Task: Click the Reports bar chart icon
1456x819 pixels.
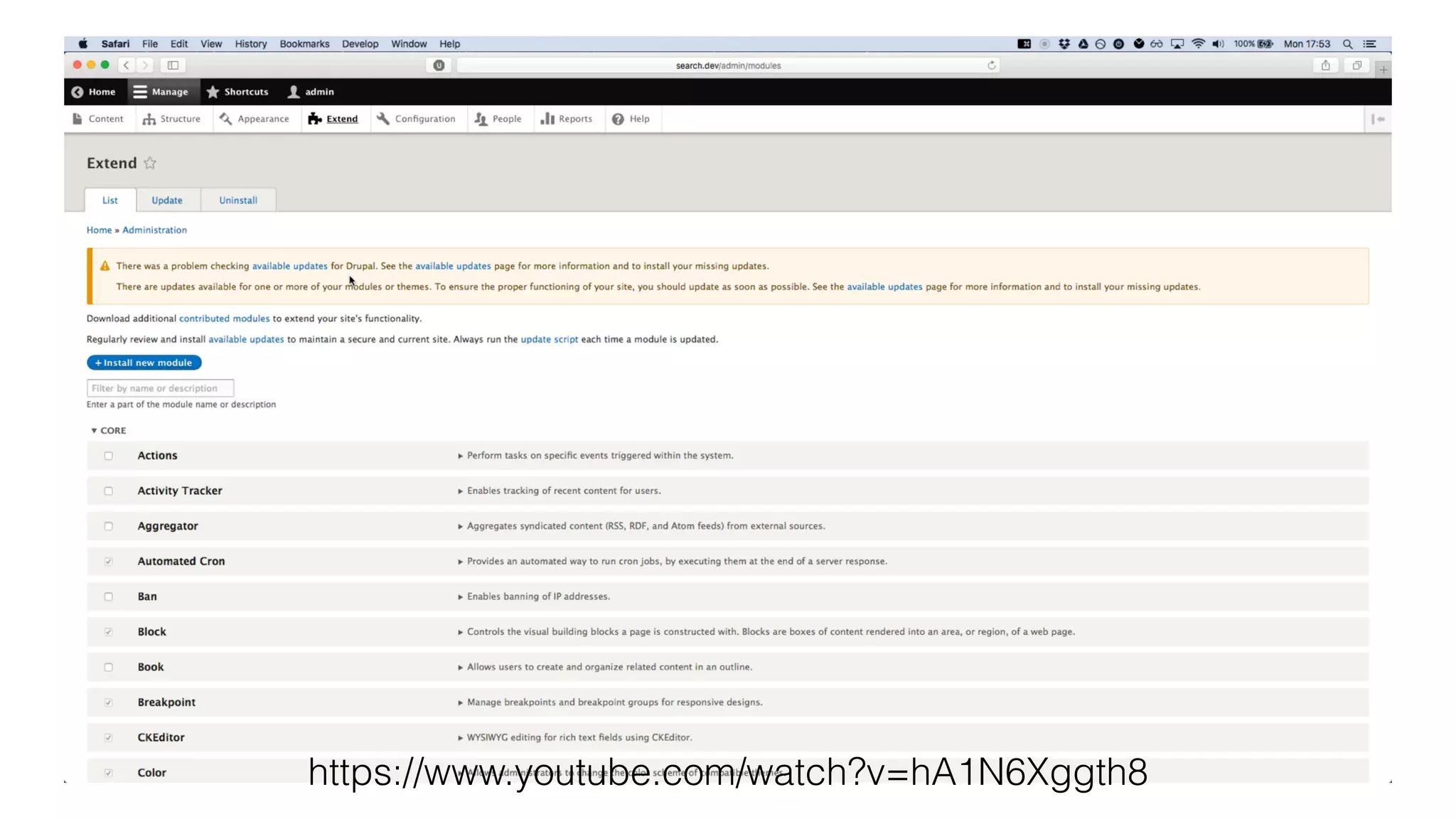Action: [x=547, y=119]
